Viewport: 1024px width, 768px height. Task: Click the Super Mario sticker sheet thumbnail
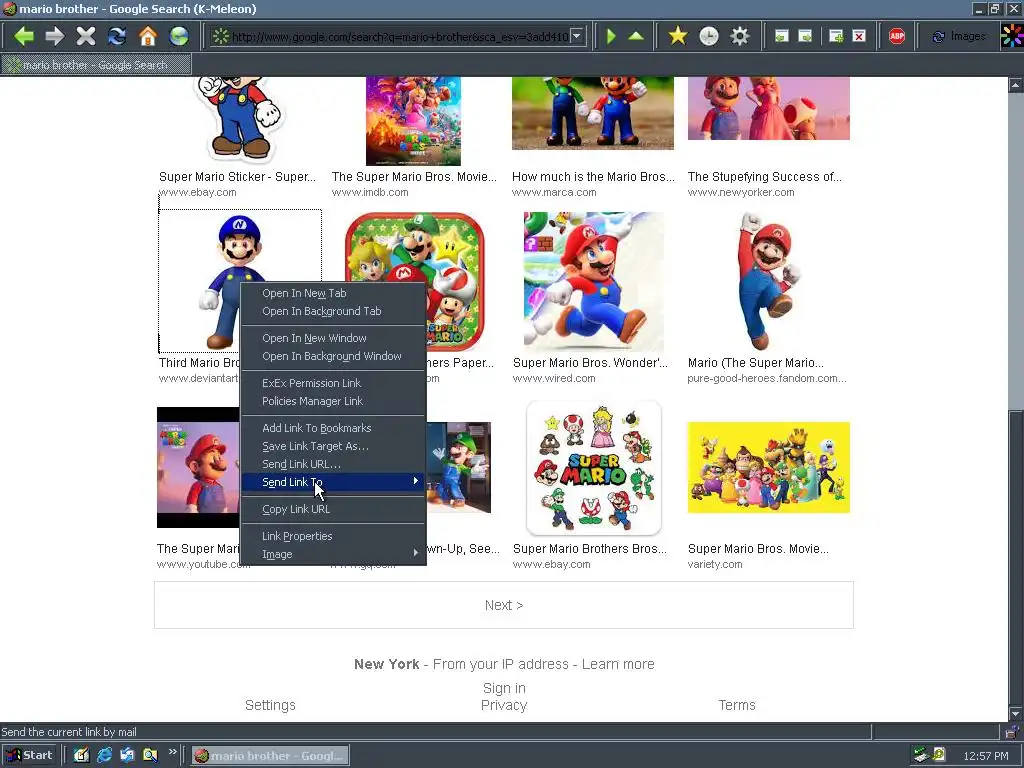tap(594, 468)
